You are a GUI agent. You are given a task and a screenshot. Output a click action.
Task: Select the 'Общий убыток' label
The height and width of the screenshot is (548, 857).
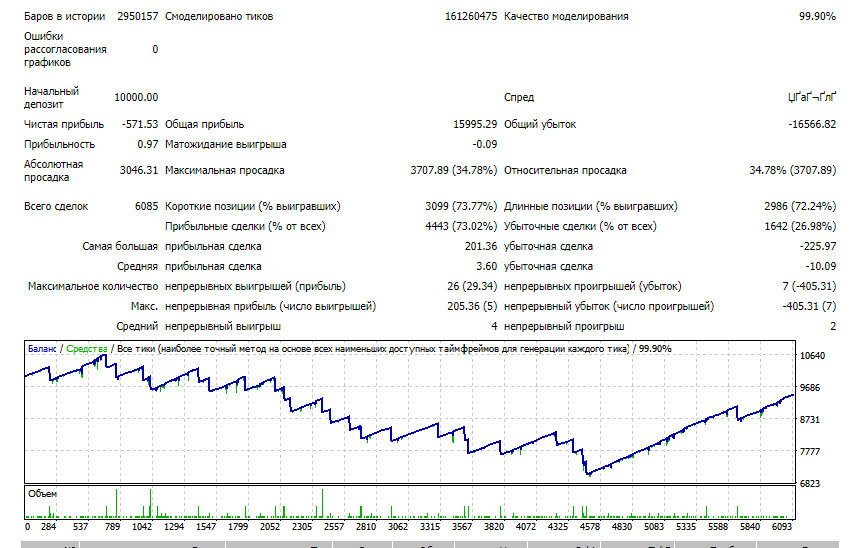click(539, 124)
